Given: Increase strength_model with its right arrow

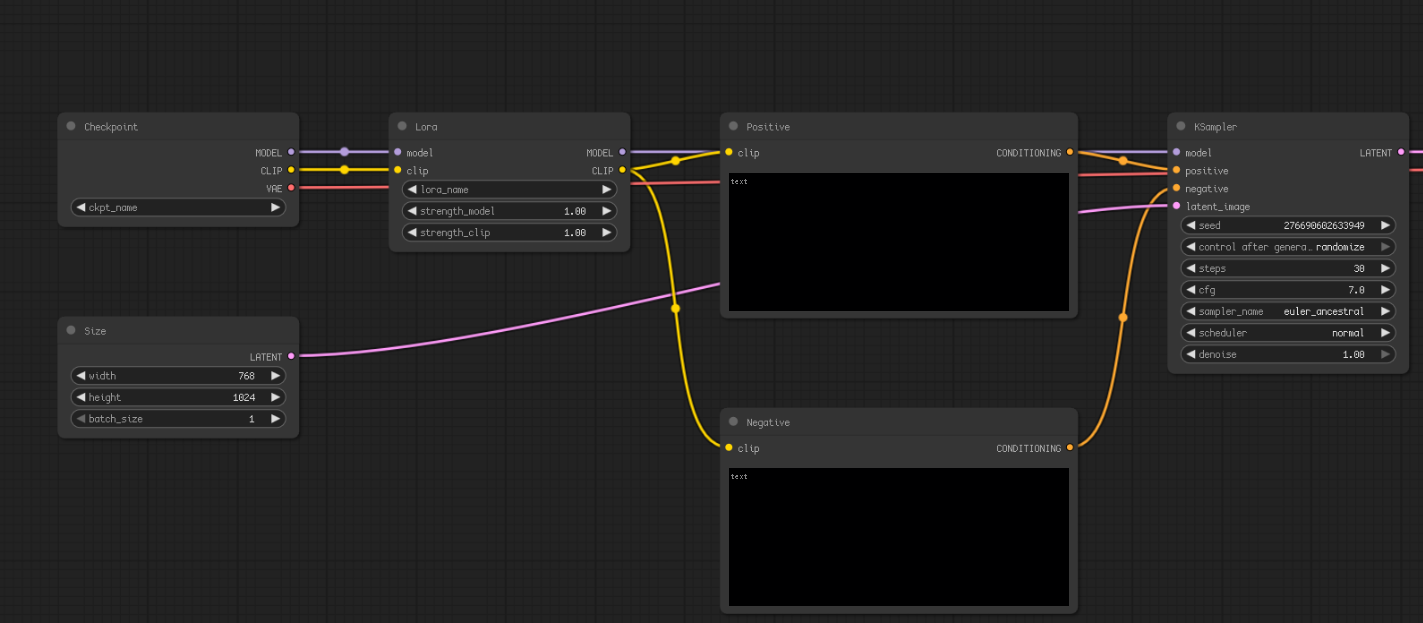Looking at the screenshot, I should tap(606, 211).
